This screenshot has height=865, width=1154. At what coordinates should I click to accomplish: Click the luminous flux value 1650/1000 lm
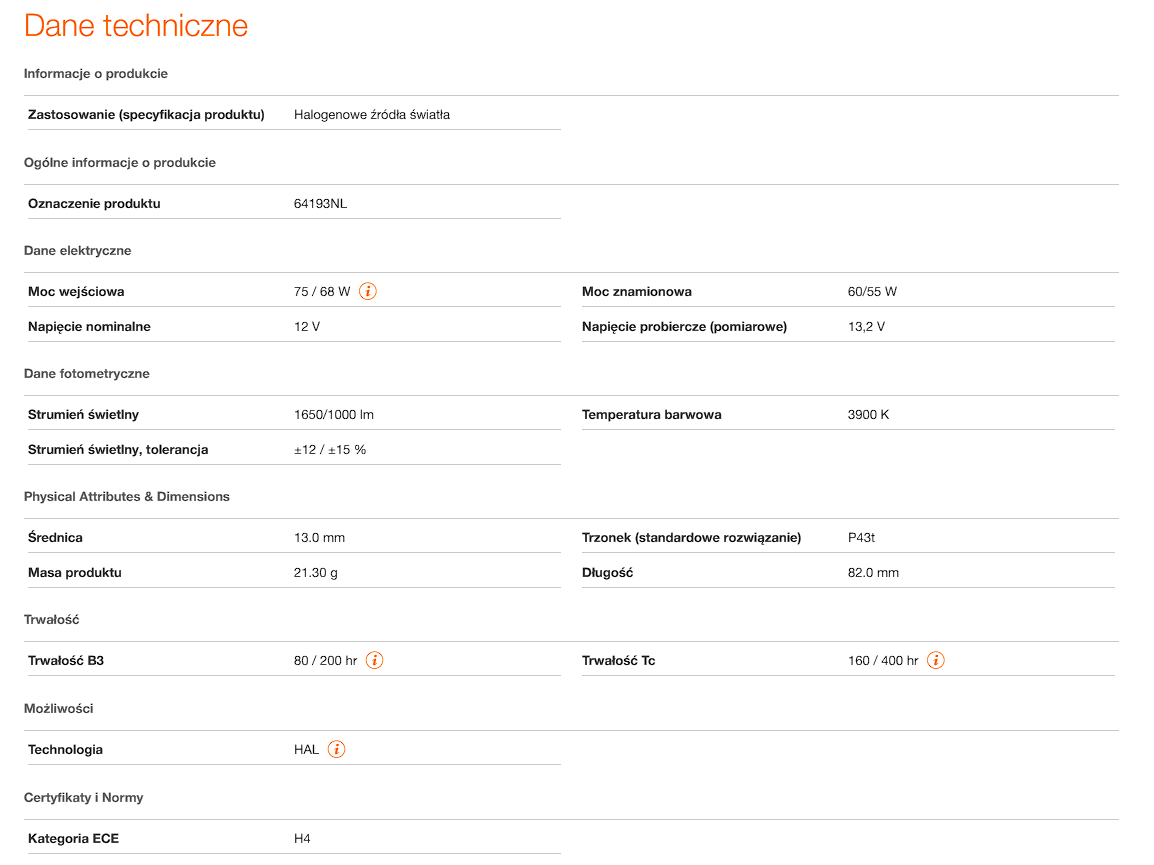pyautogui.click(x=334, y=415)
